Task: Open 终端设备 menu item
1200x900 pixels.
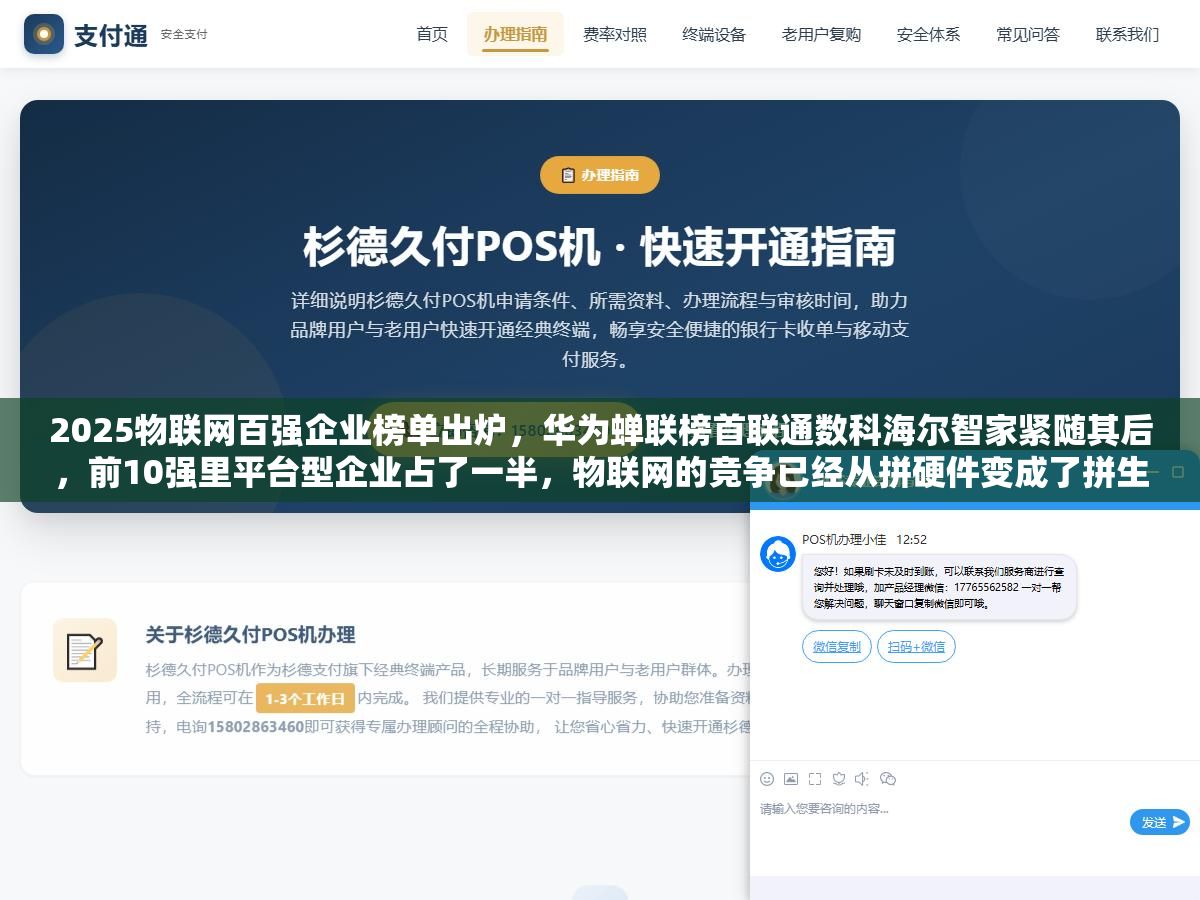Action: pyautogui.click(x=714, y=34)
